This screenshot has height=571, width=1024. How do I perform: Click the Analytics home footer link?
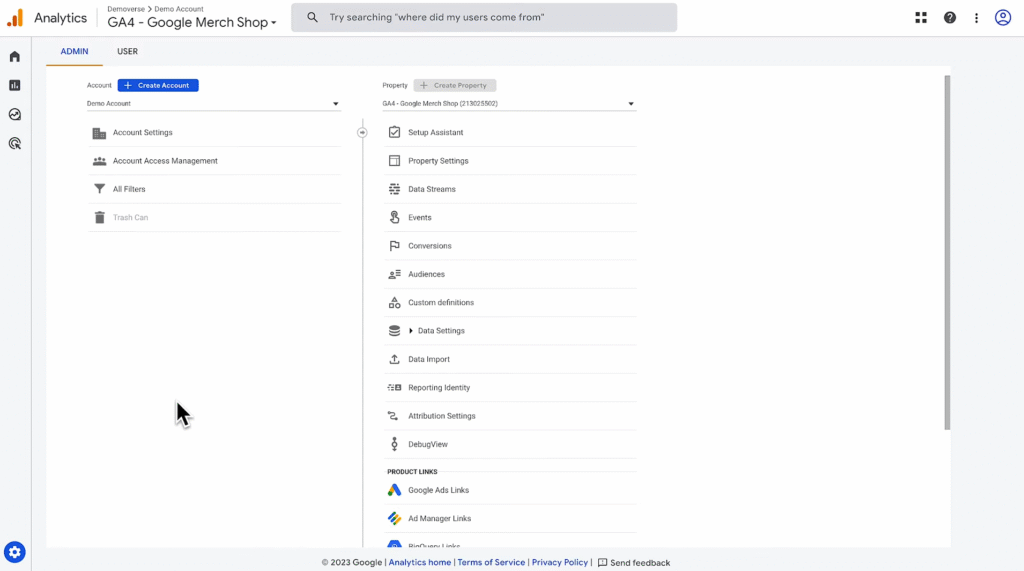[420, 563]
